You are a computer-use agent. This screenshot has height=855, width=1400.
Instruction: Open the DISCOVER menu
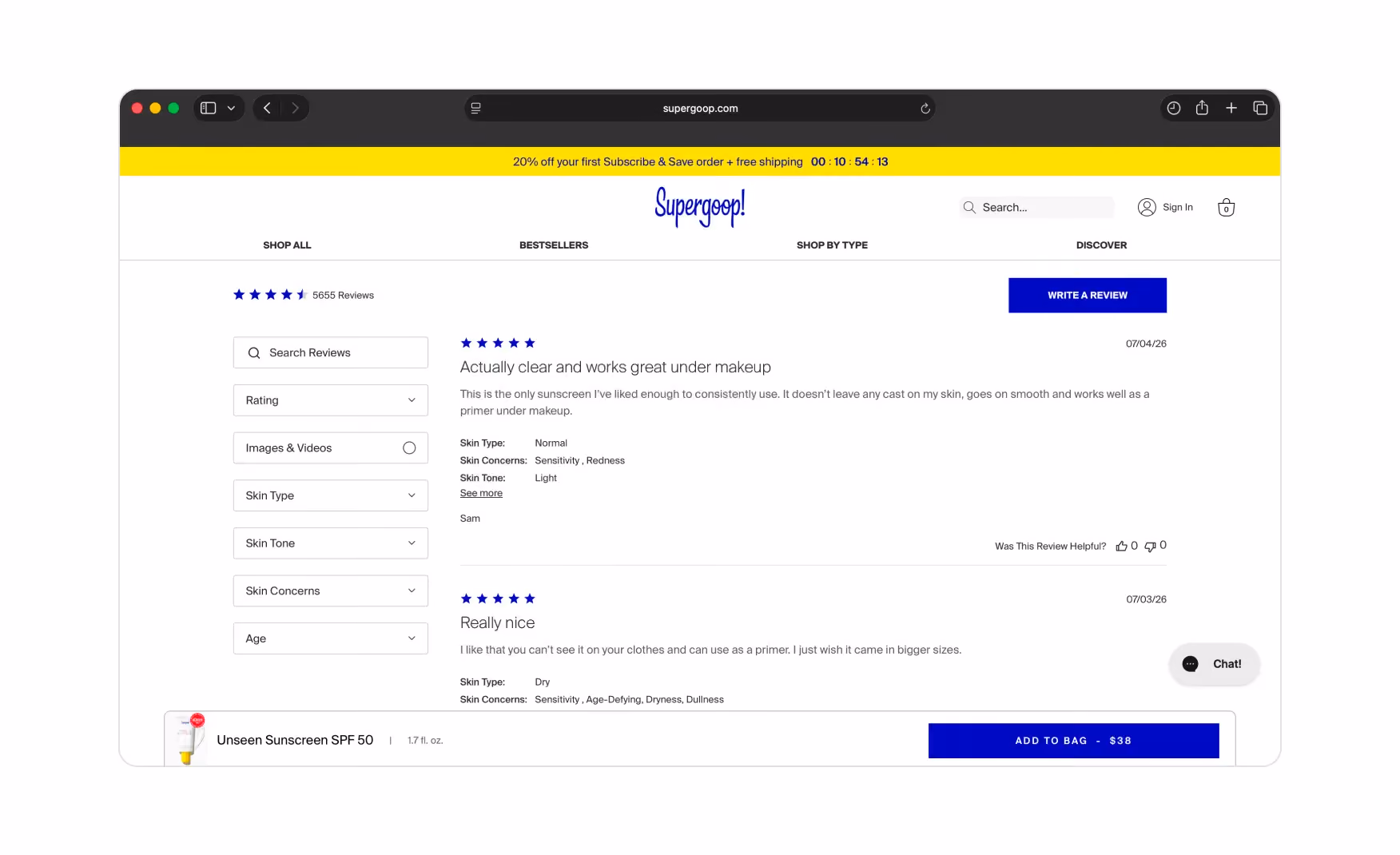[x=1101, y=245]
